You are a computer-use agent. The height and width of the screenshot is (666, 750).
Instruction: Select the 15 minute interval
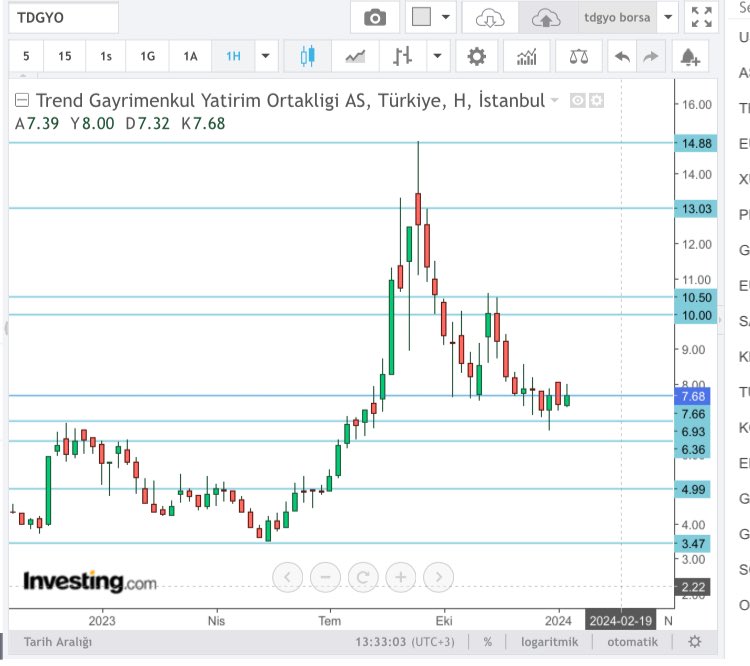point(65,56)
